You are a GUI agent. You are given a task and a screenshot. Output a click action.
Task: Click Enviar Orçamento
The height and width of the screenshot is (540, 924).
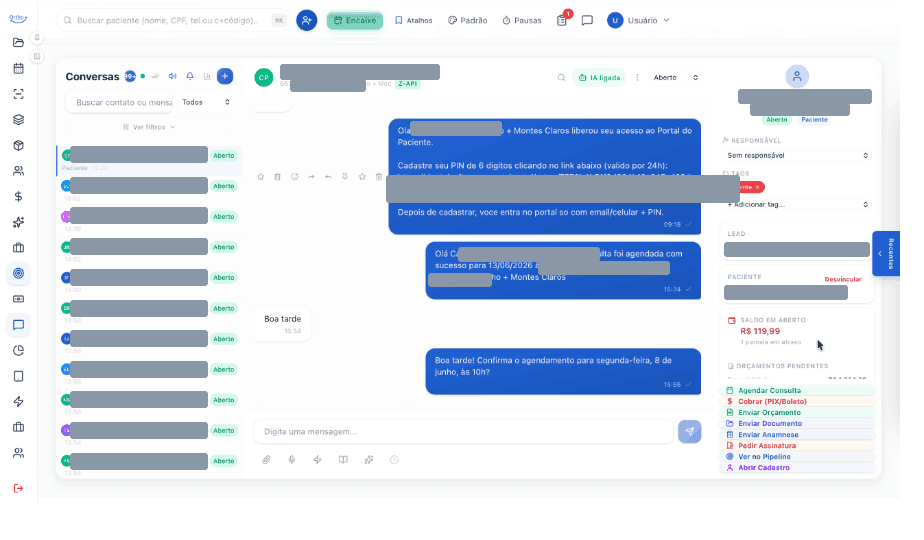click(x=797, y=413)
